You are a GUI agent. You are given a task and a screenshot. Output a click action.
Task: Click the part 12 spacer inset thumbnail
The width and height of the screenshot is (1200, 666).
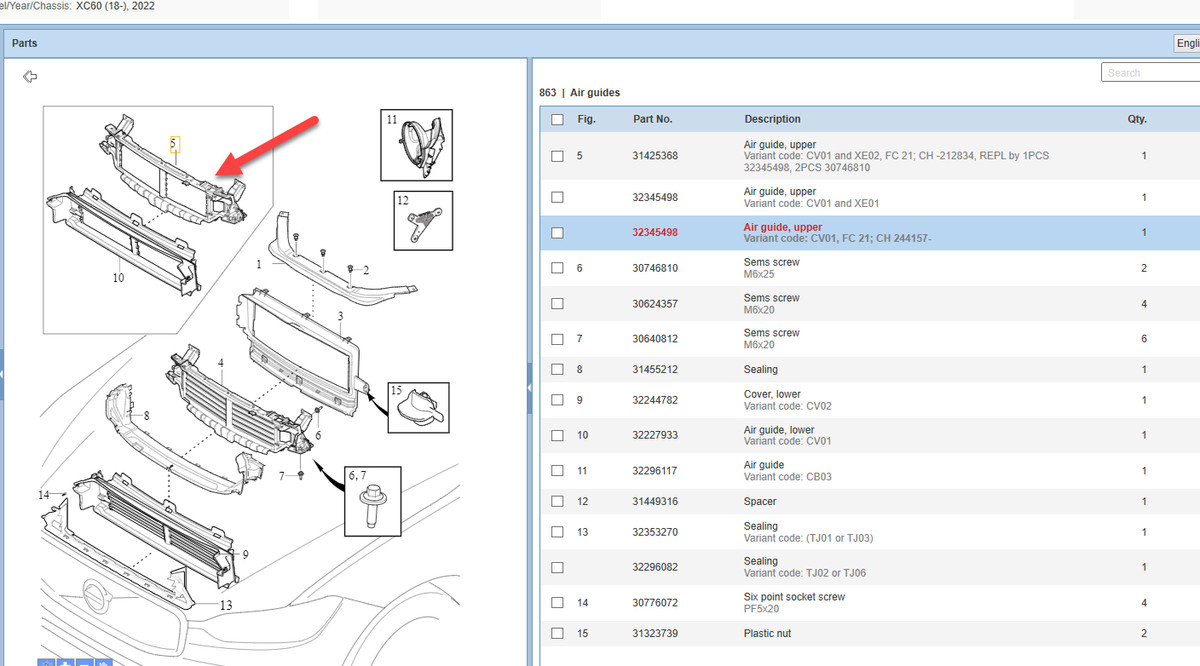(x=422, y=220)
